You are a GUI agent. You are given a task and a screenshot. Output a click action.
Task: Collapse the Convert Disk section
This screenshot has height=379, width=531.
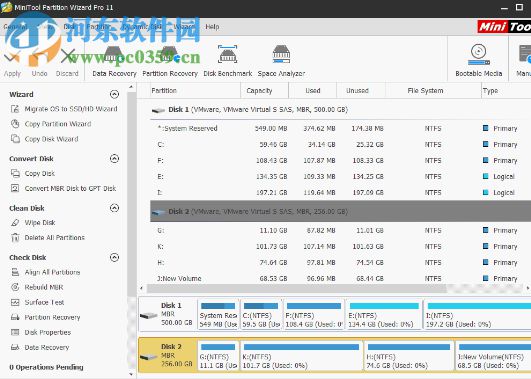click(114, 159)
